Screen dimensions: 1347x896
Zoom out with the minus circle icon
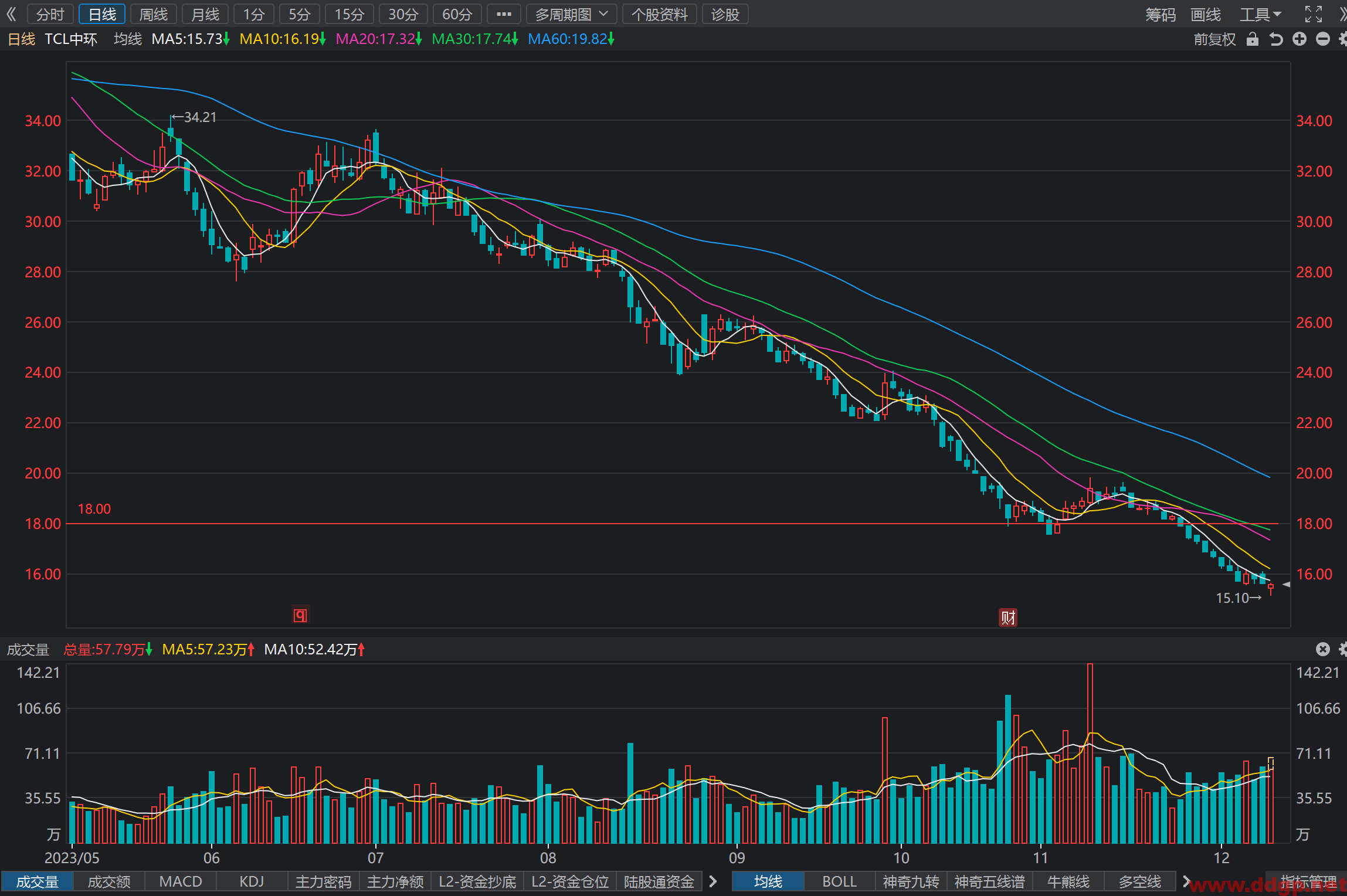pyautogui.click(x=1323, y=39)
